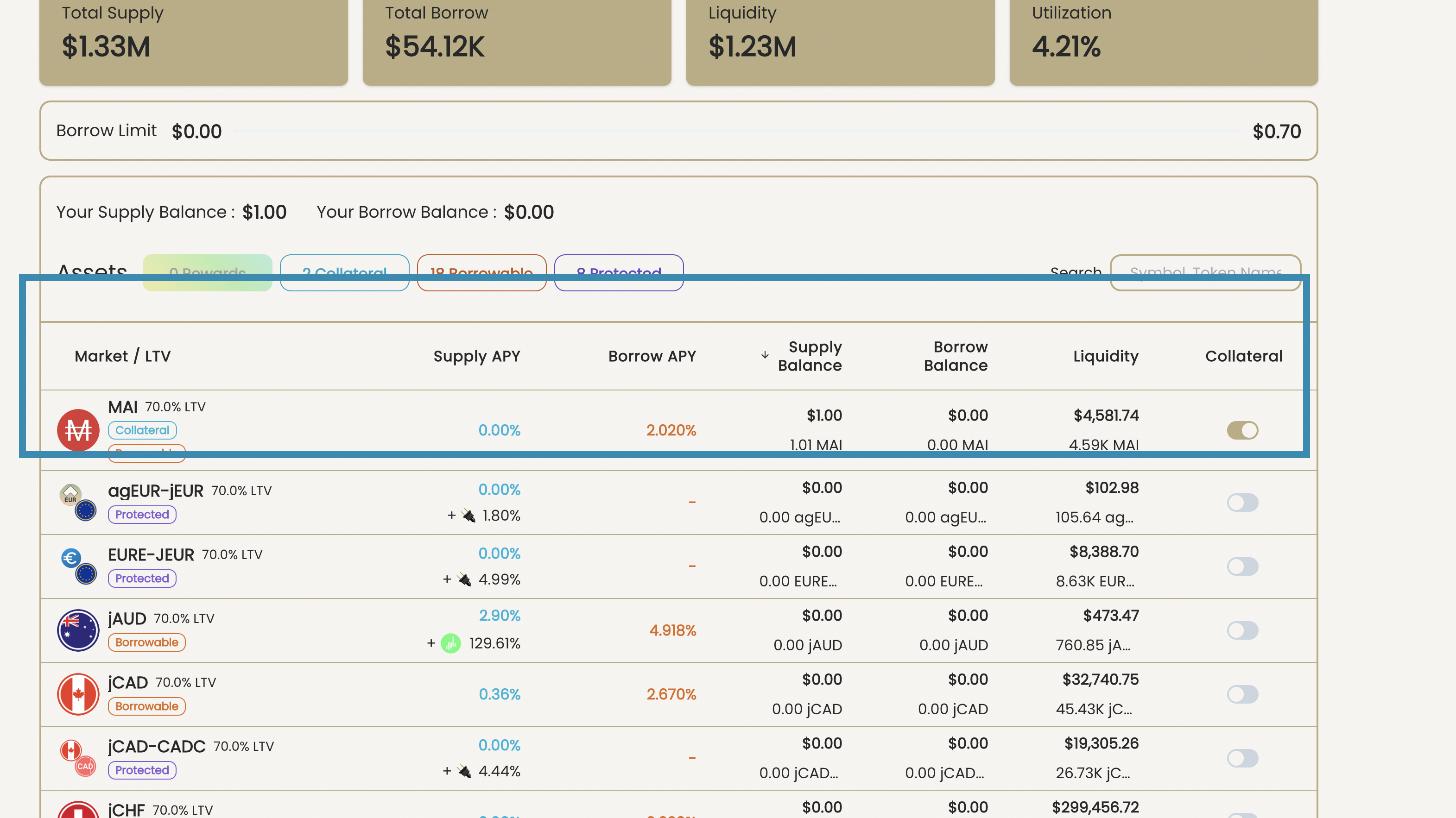The image size is (1456, 818).
Task: Click the Borrowable badge under jCAD
Action: coord(146,706)
